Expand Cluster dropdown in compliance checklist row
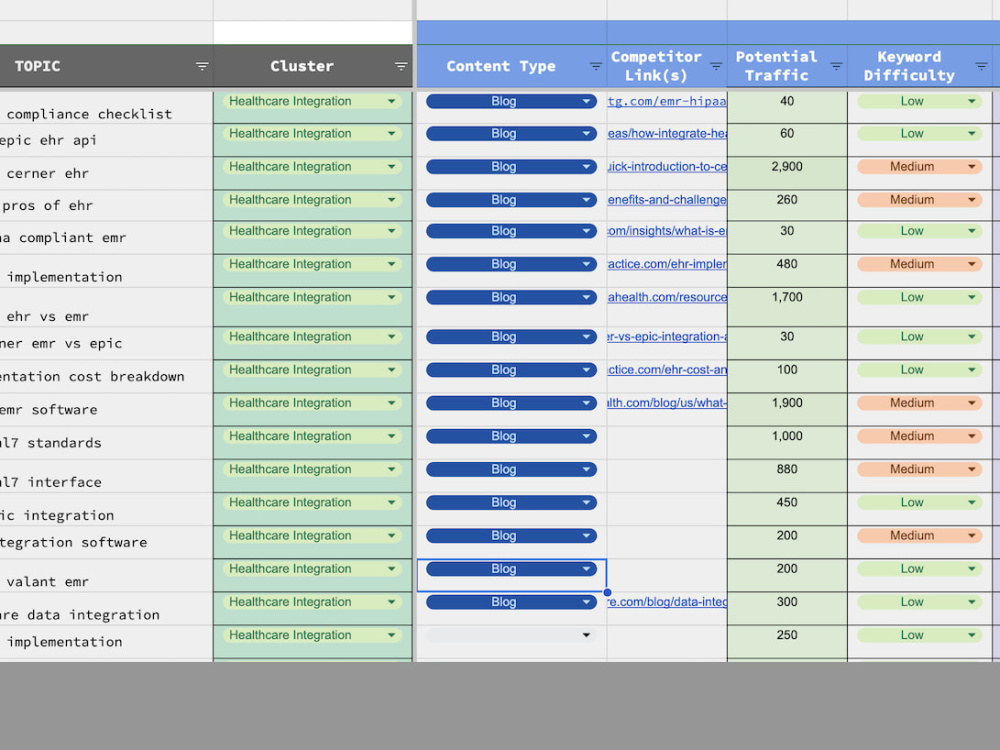 [392, 101]
